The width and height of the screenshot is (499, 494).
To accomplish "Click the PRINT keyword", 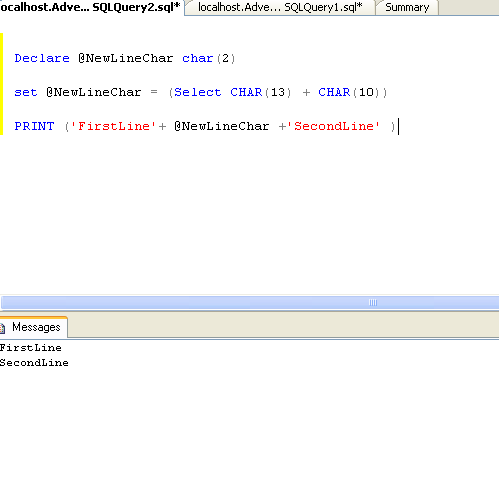I will tap(34, 126).
